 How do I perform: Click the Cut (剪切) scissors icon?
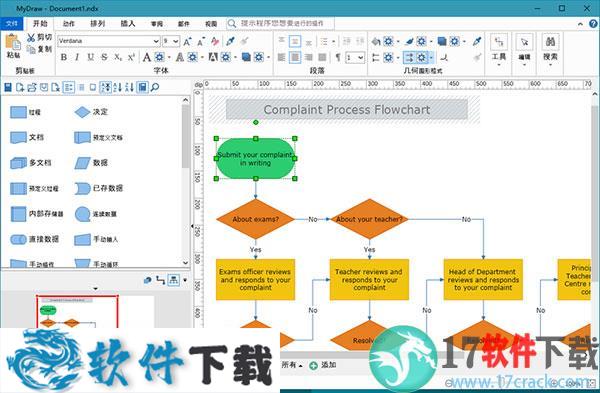pos(31,38)
